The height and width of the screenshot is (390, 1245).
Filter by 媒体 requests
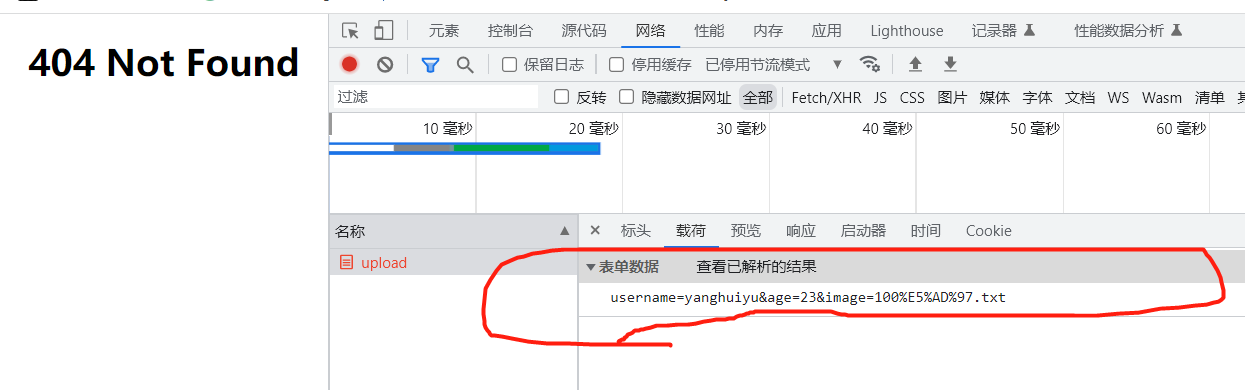(x=995, y=97)
